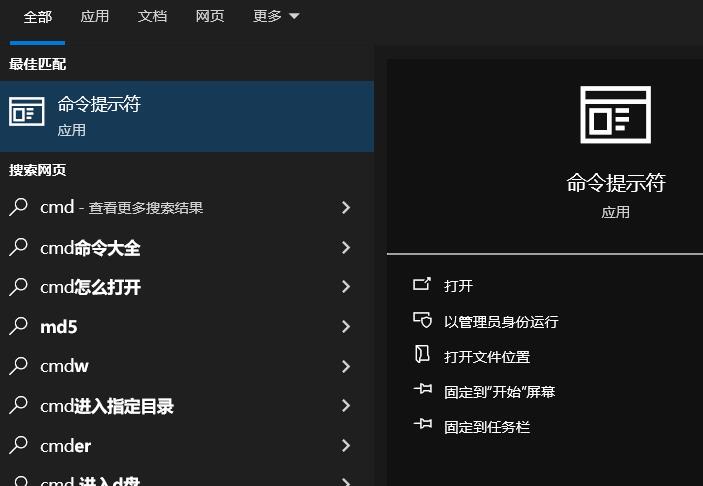The height and width of the screenshot is (486, 703).
Task: Select 固定到任务栏 action
Action: tap(487, 427)
